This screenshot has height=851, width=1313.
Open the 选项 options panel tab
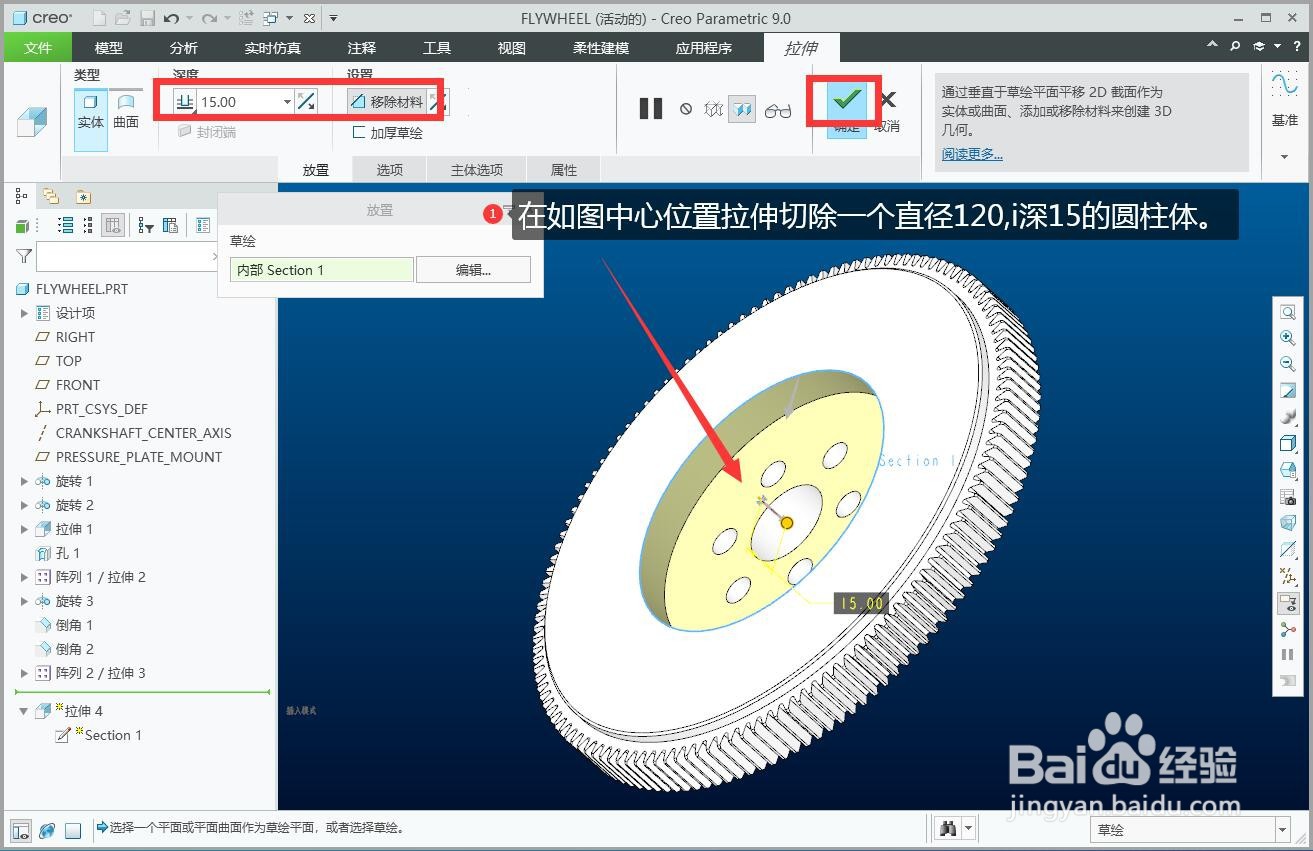(390, 169)
